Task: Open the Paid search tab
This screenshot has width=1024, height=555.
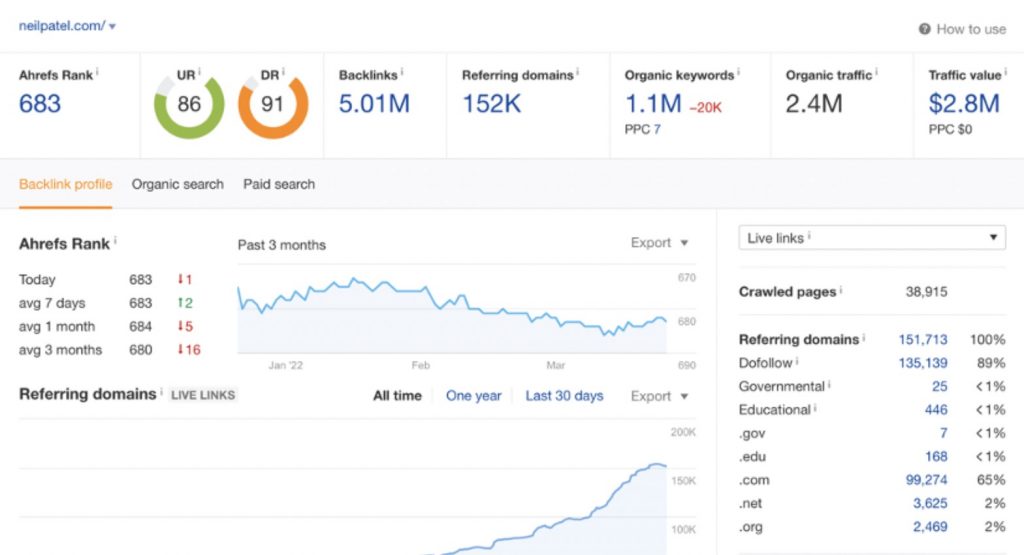Action: pyautogui.click(x=279, y=184)
